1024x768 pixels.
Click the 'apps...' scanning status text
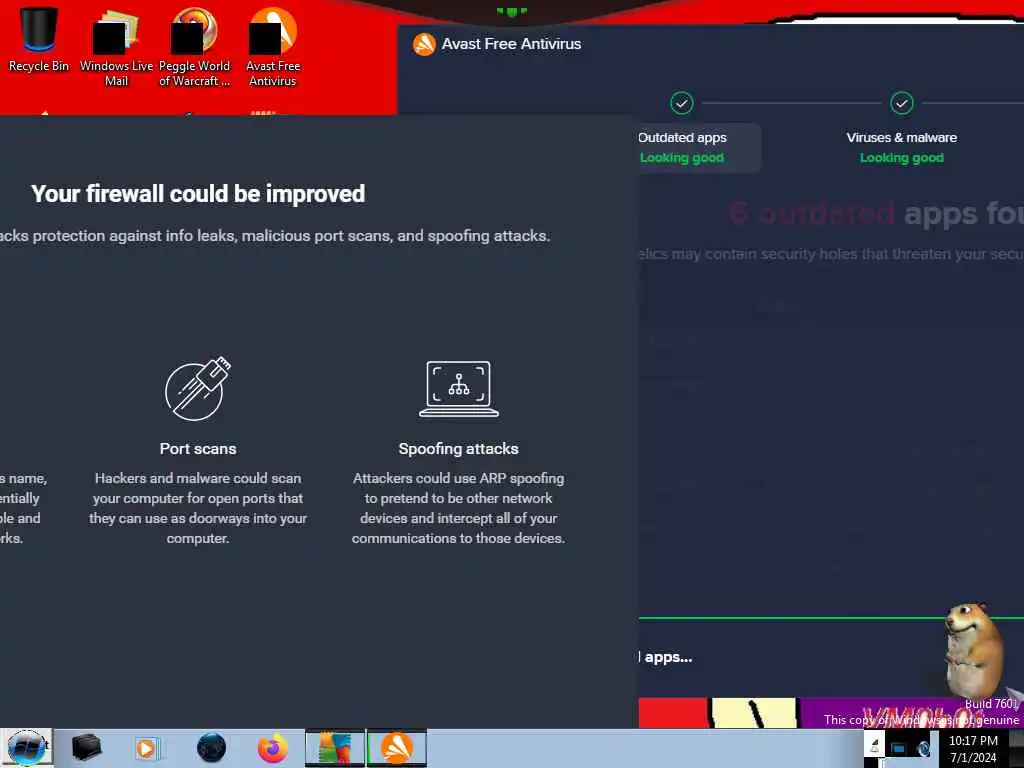[x=666, y=657]
